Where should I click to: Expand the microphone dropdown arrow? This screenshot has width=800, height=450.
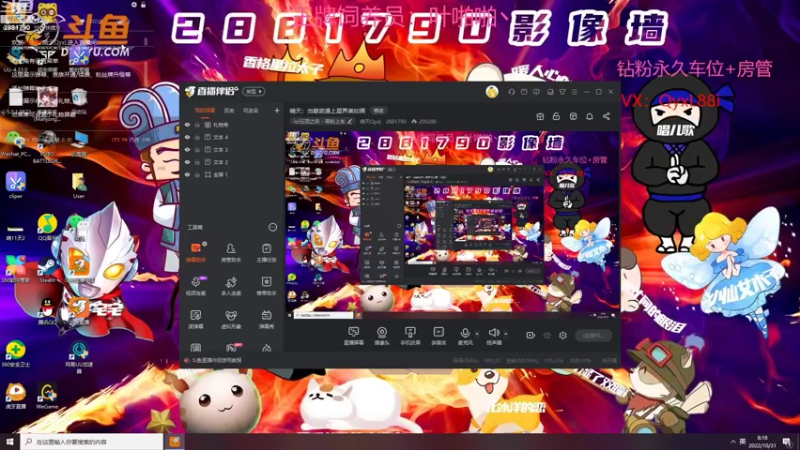click(x=477, y=334)
